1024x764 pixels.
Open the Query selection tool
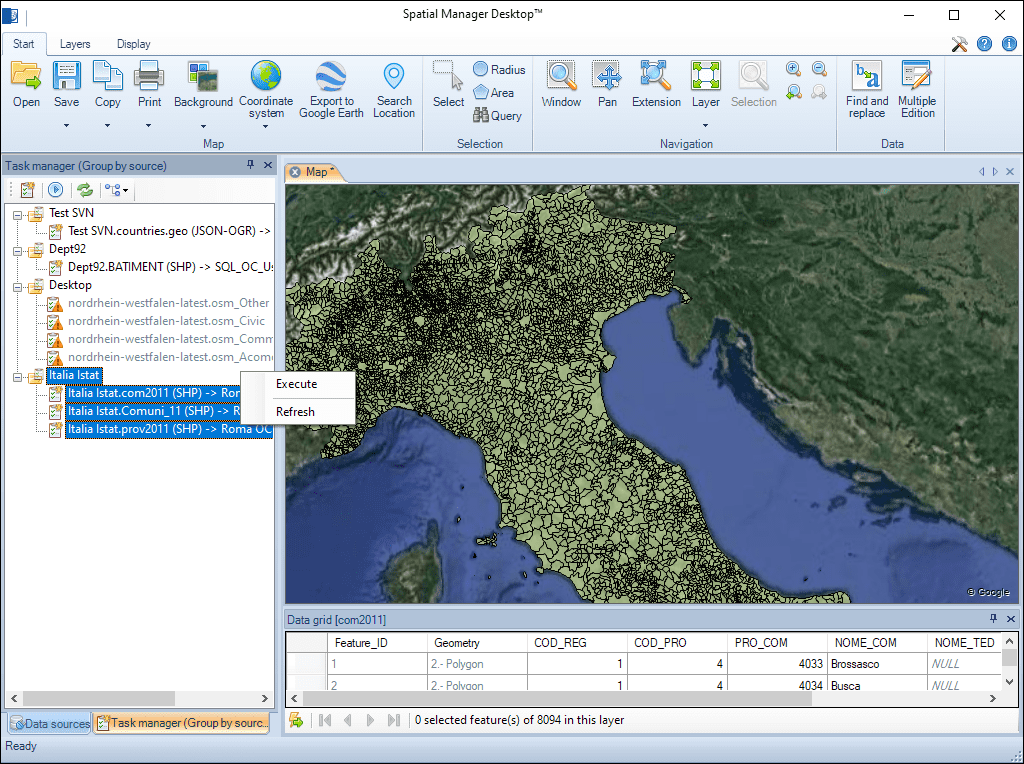click(x=498, y=116)
